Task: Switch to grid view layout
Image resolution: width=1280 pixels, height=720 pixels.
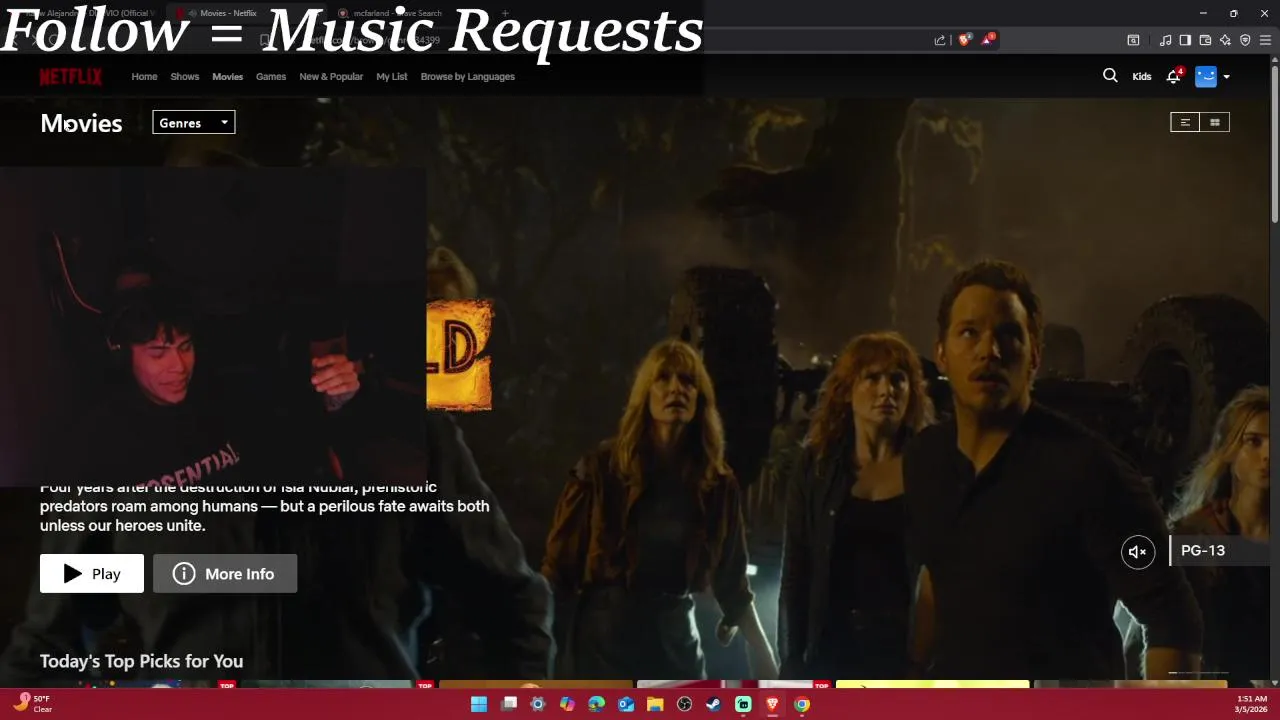Action: click(1215, 122)
